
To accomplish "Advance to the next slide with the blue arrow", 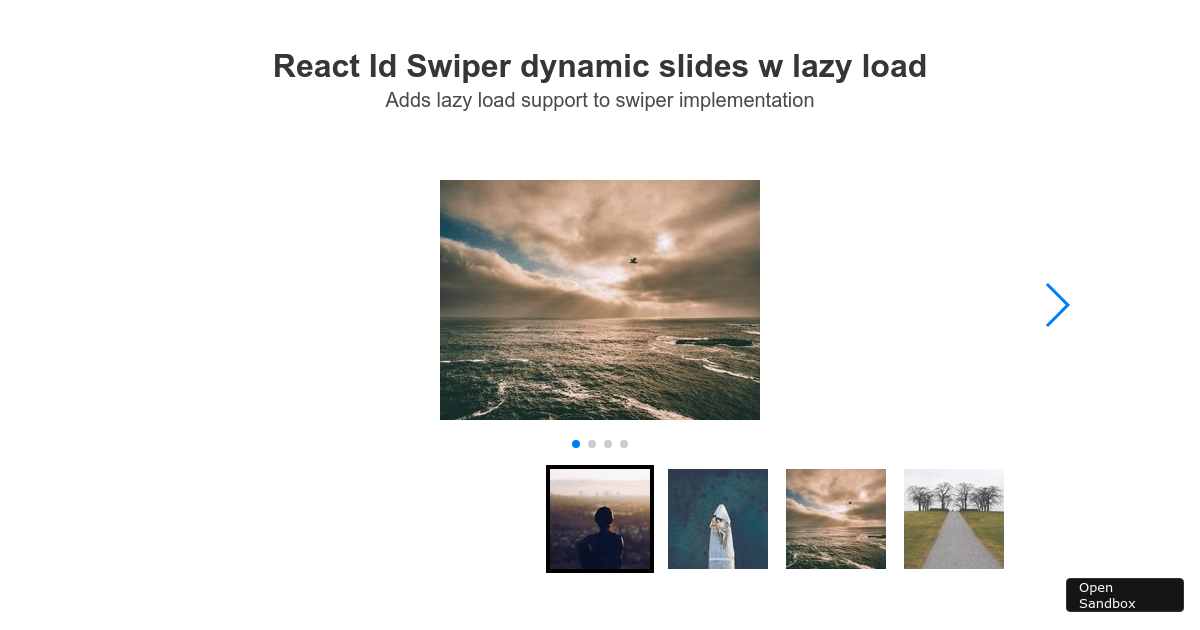I will (x=1058, y=305).
